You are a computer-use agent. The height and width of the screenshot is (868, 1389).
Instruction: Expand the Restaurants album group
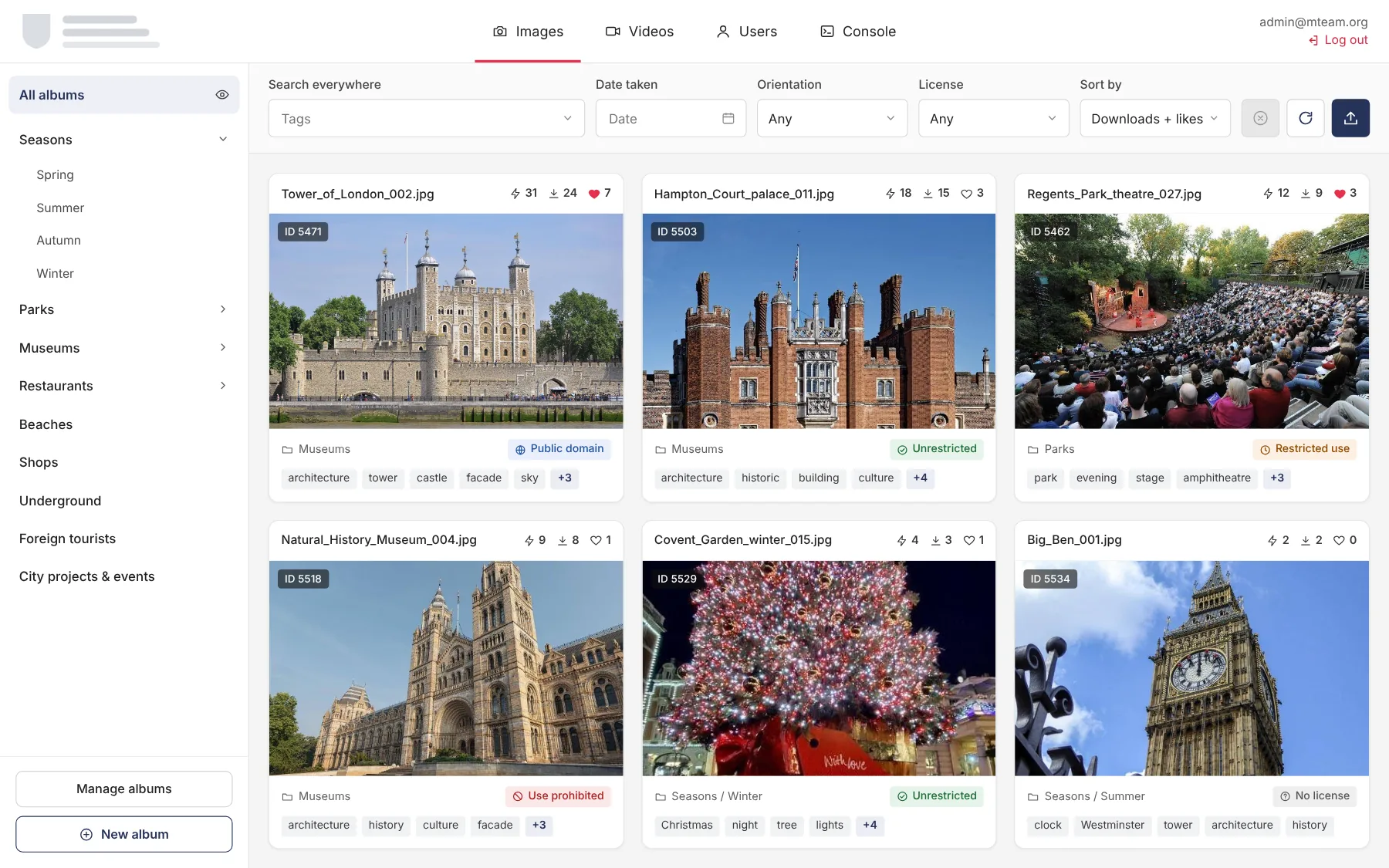pyautogui.click(x=223, y=386)
